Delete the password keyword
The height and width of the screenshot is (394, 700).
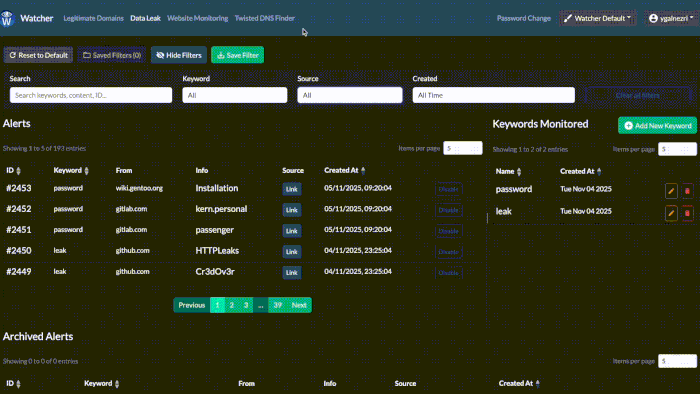687,191
